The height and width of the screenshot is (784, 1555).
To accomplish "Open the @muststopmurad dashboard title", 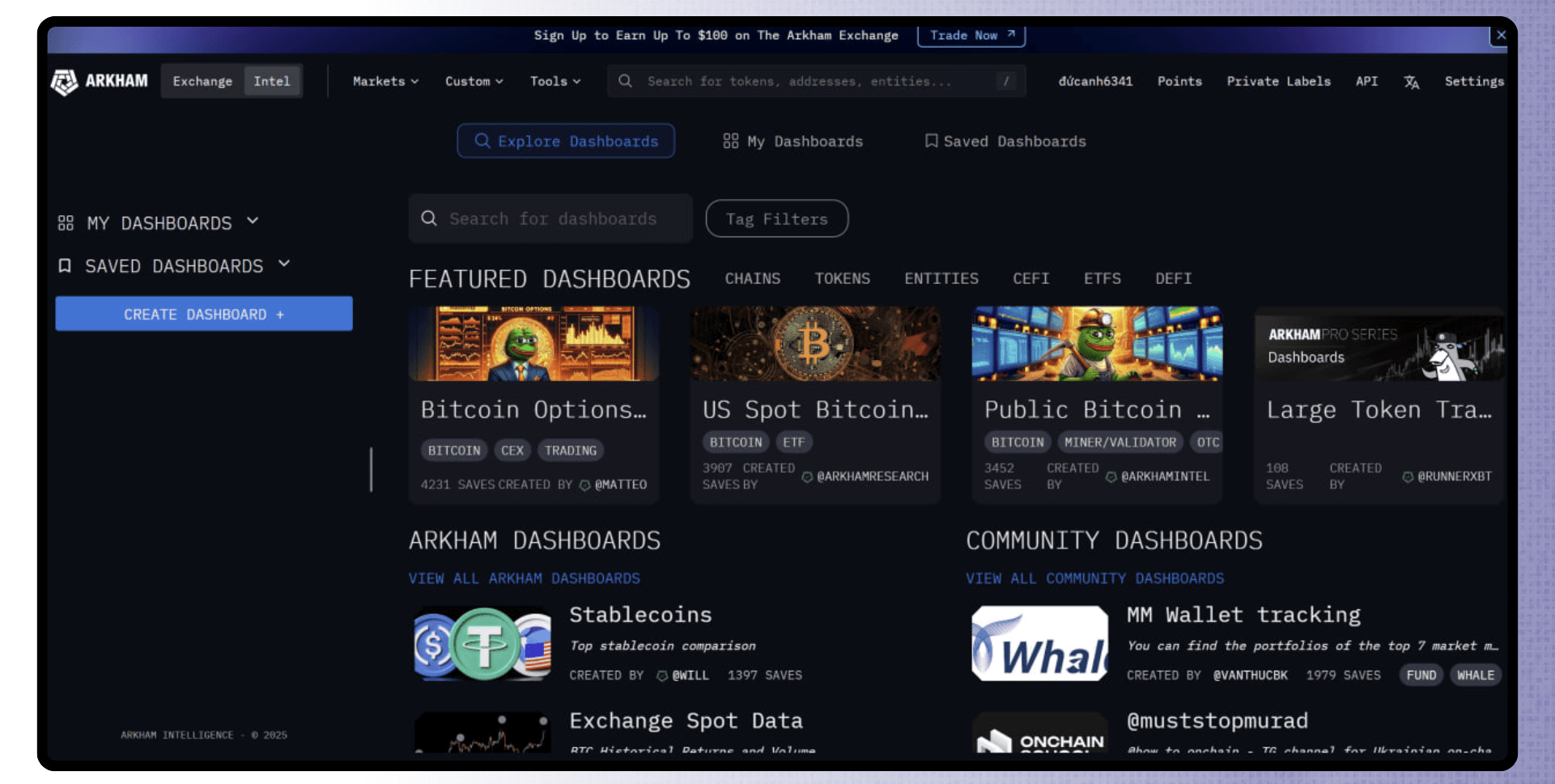I will (x=1217, y=721).
